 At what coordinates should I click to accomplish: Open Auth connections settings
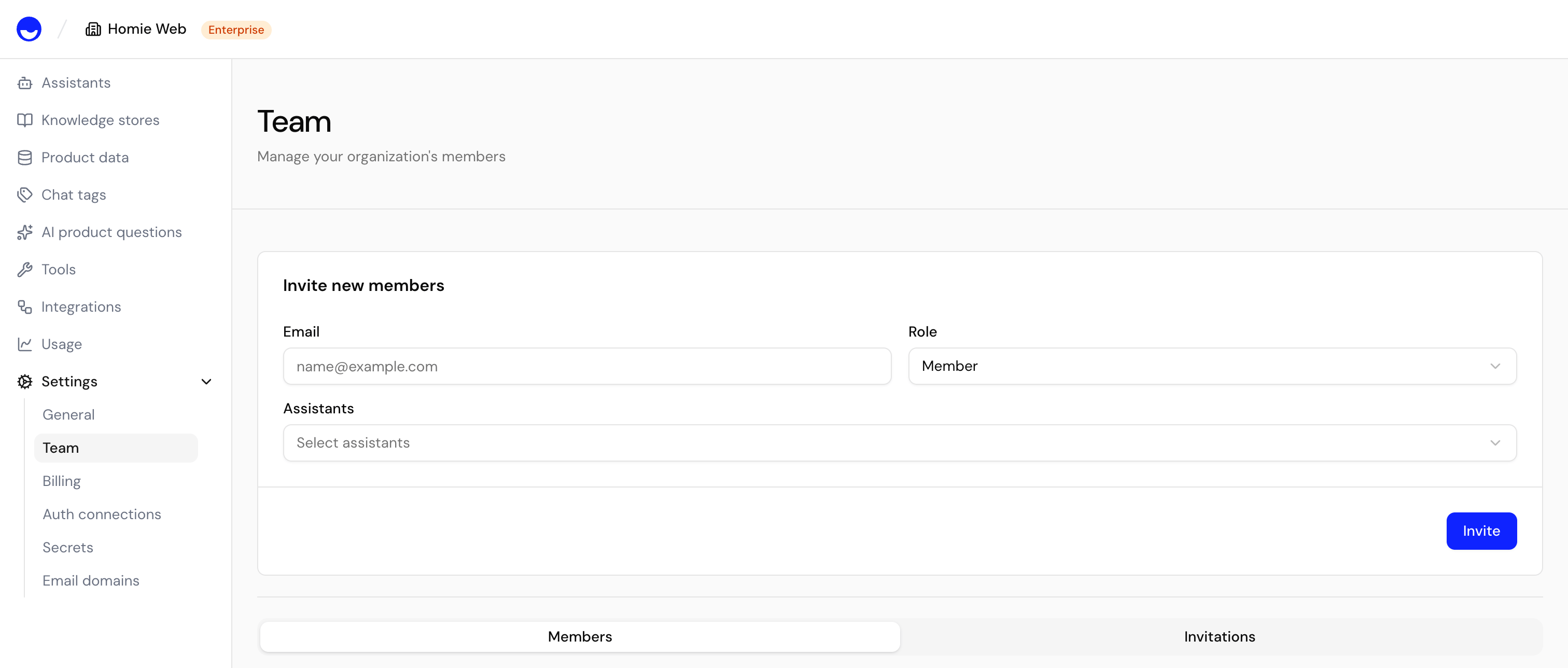point(102,514)
